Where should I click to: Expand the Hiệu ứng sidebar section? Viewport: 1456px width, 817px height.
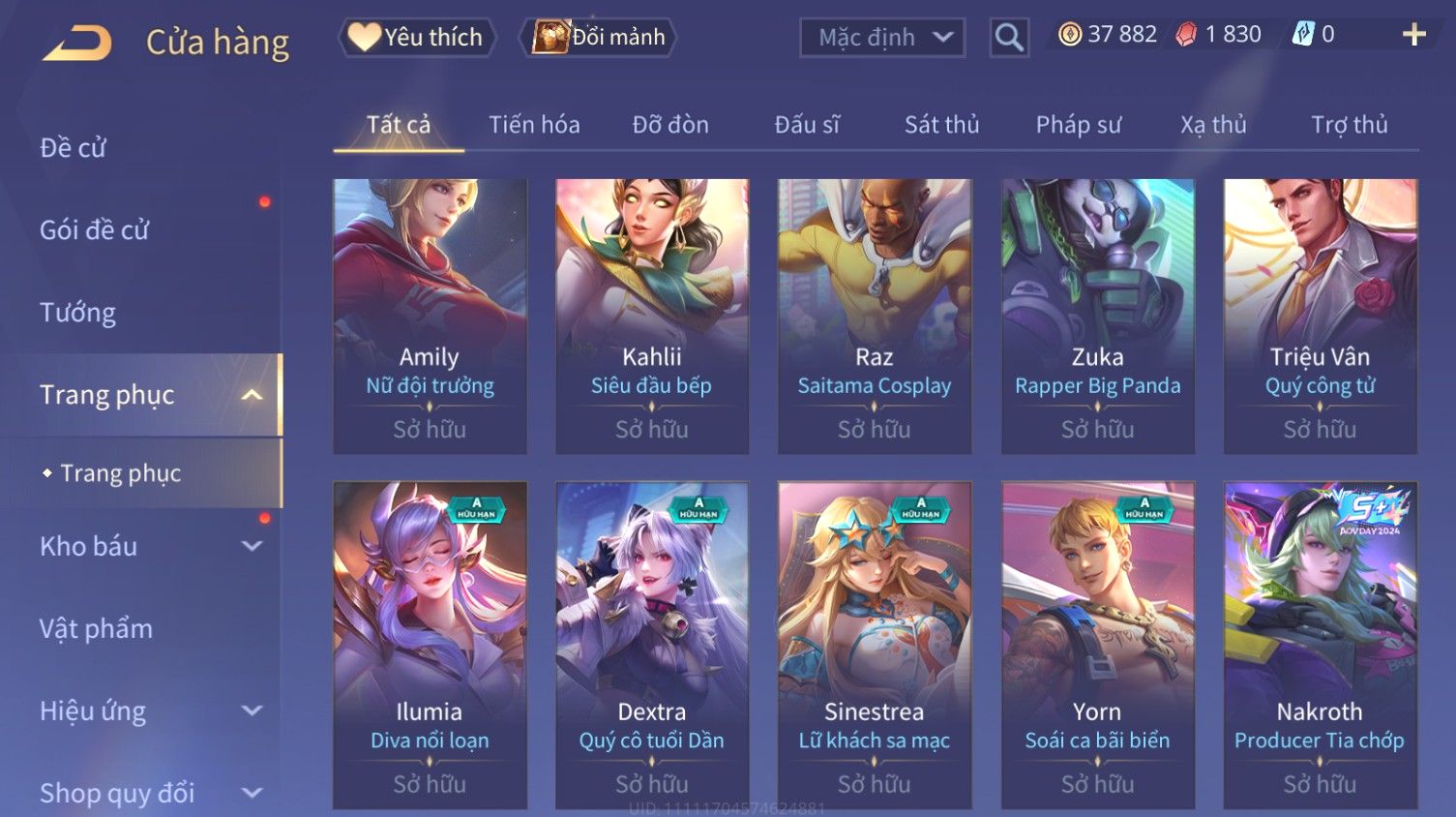(252, 711)
